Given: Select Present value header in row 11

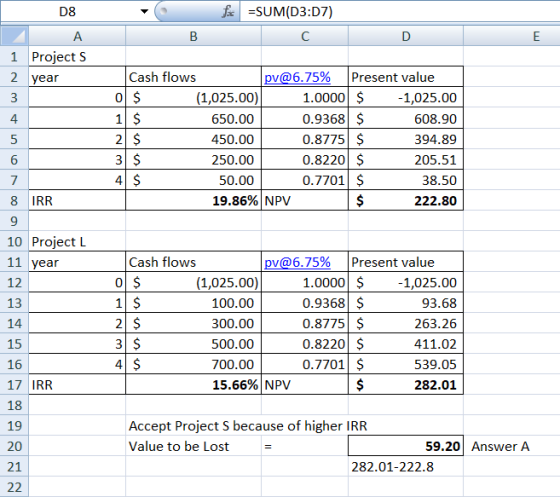Looking at the screenshot, I should tap(406, 262).
